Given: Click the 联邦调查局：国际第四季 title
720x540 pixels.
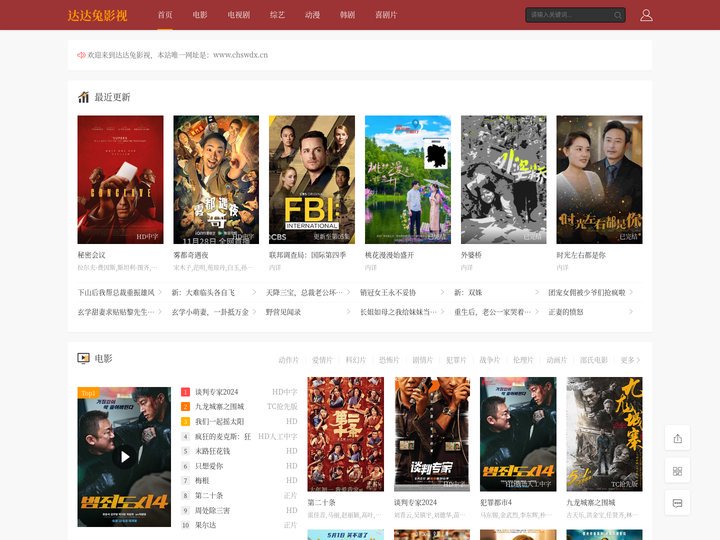Looking at the screenshot, I should 308,255.
